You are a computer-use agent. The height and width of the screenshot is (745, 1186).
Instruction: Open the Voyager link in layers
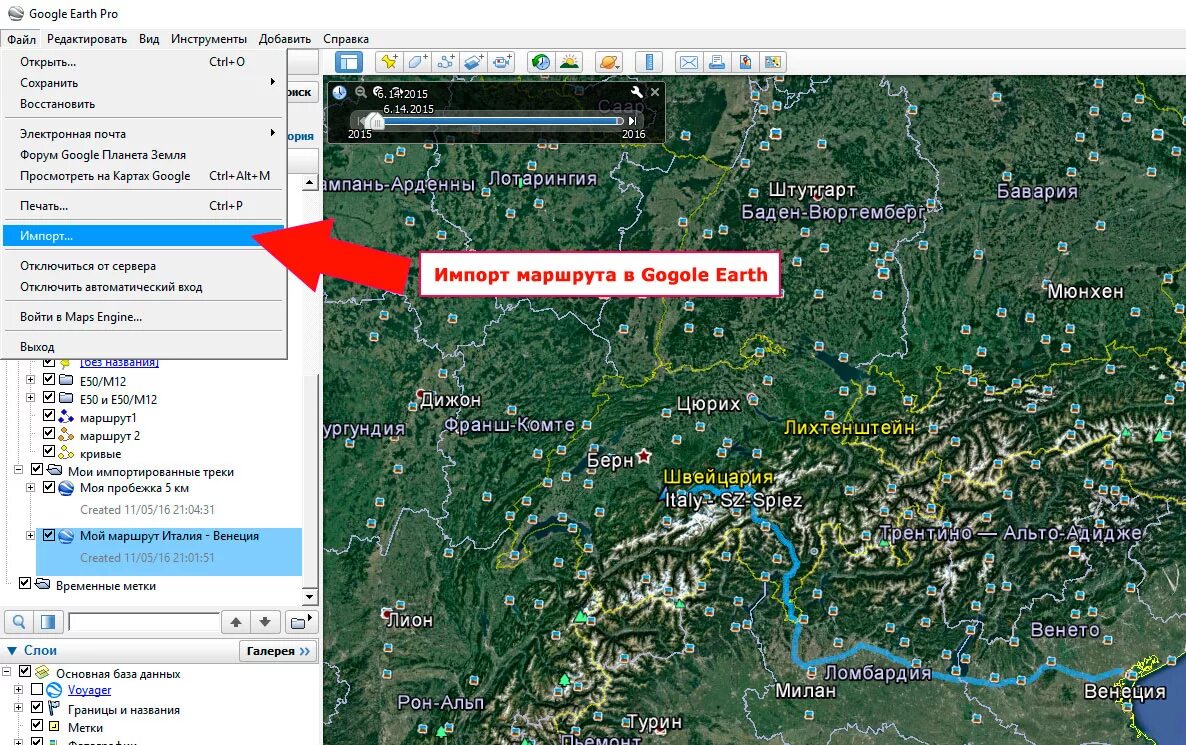pyautogui.click(x=89, y=690)
